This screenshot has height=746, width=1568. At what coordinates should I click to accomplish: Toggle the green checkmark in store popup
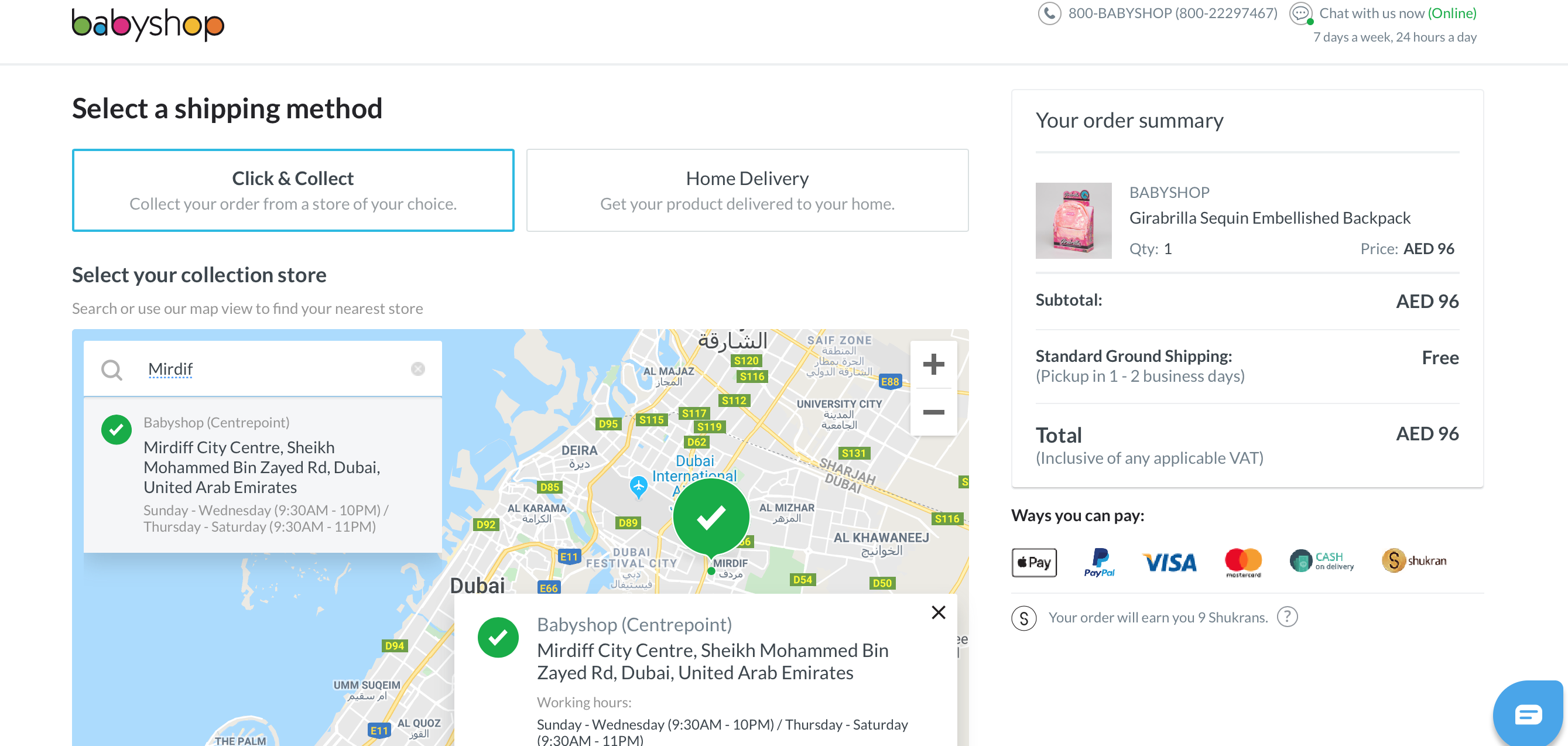(498, 638)
